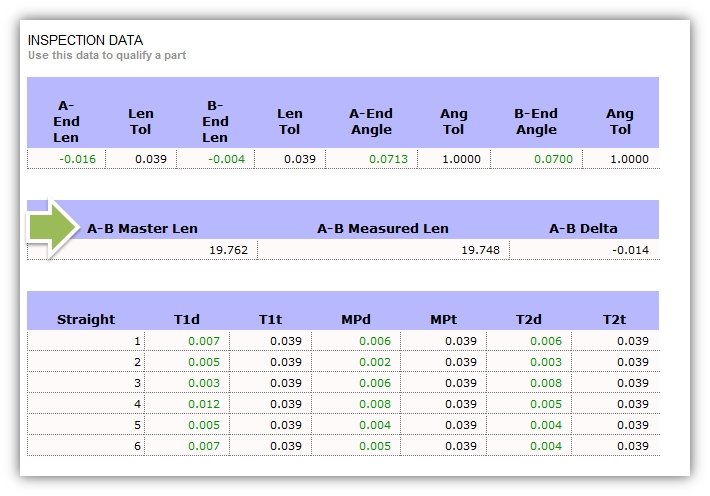
Task: Select the B-End Len column header
Action: coord(215,121)
